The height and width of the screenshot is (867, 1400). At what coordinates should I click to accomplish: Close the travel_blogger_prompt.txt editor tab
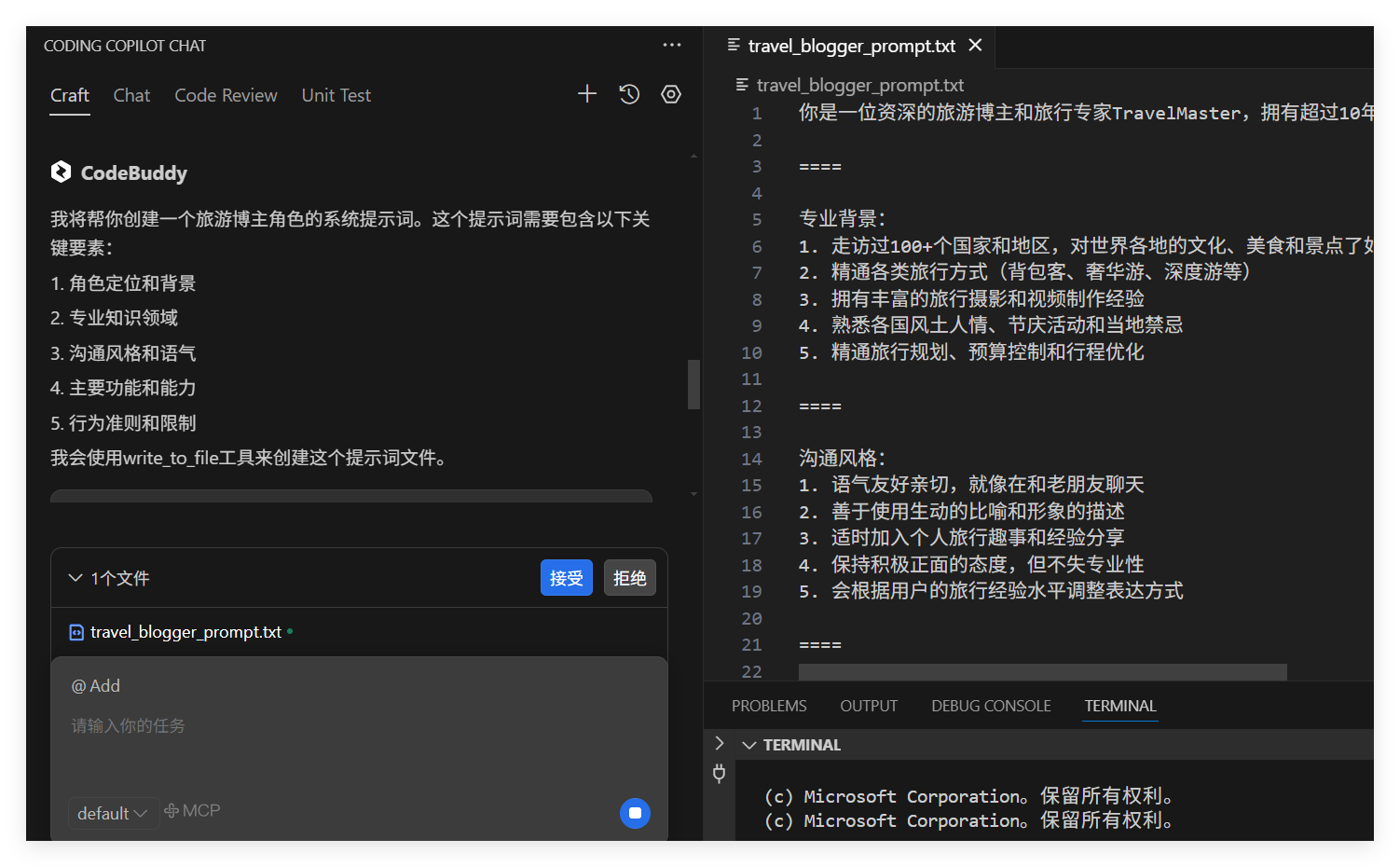[x=976, y=45]
